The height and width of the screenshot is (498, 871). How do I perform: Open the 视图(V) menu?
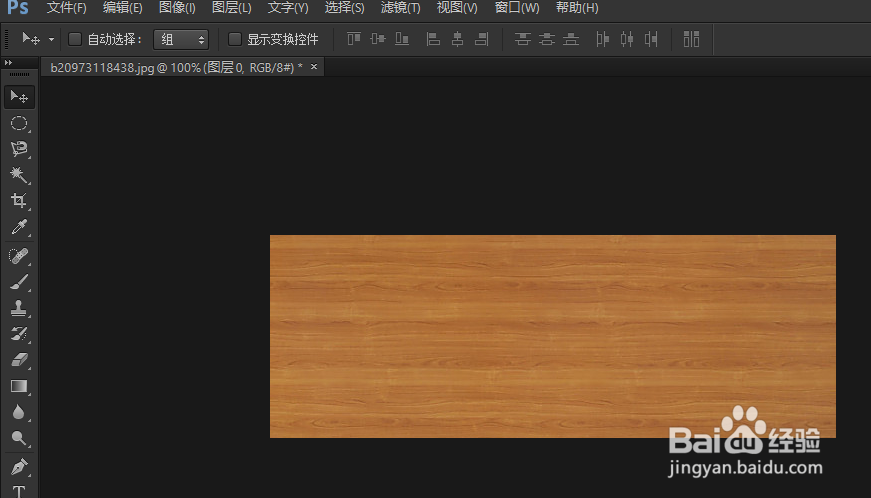click(457, 8)
